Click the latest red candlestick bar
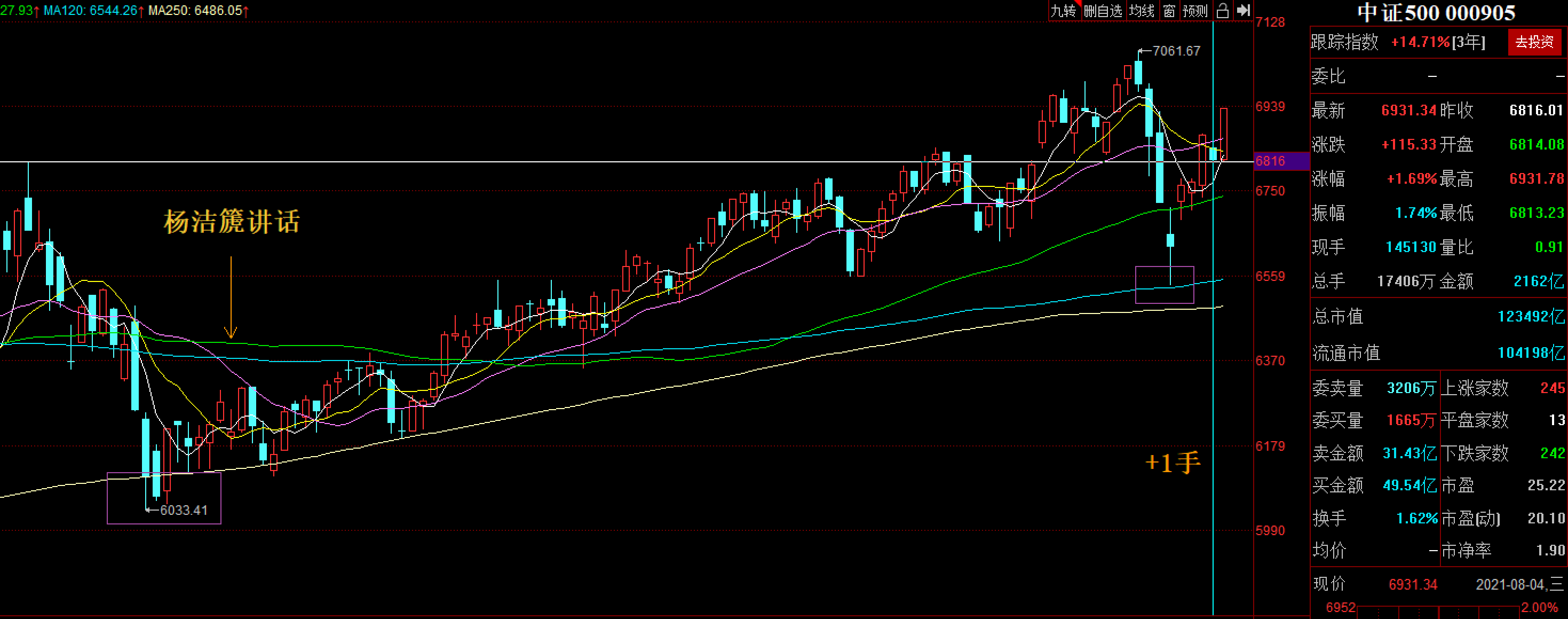This screenshot has height=619, width=1568. (1223, 134)
